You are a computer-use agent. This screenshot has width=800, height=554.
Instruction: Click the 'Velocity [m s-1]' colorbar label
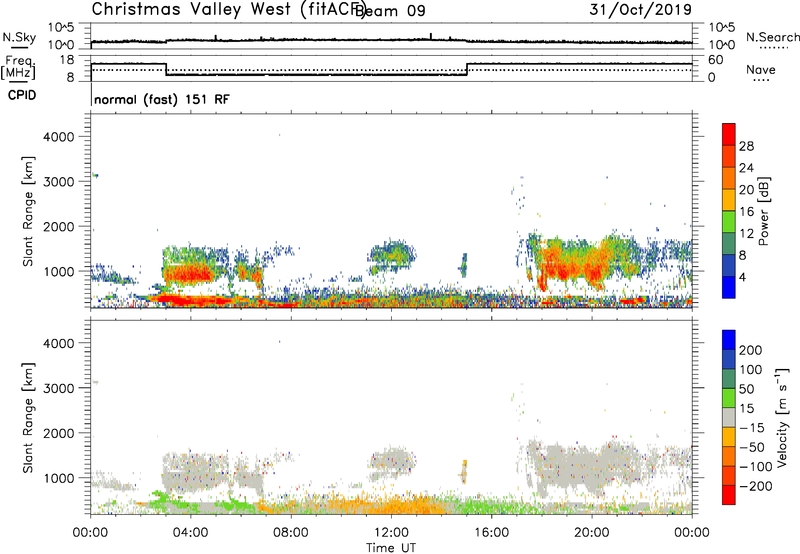(782, 417)
